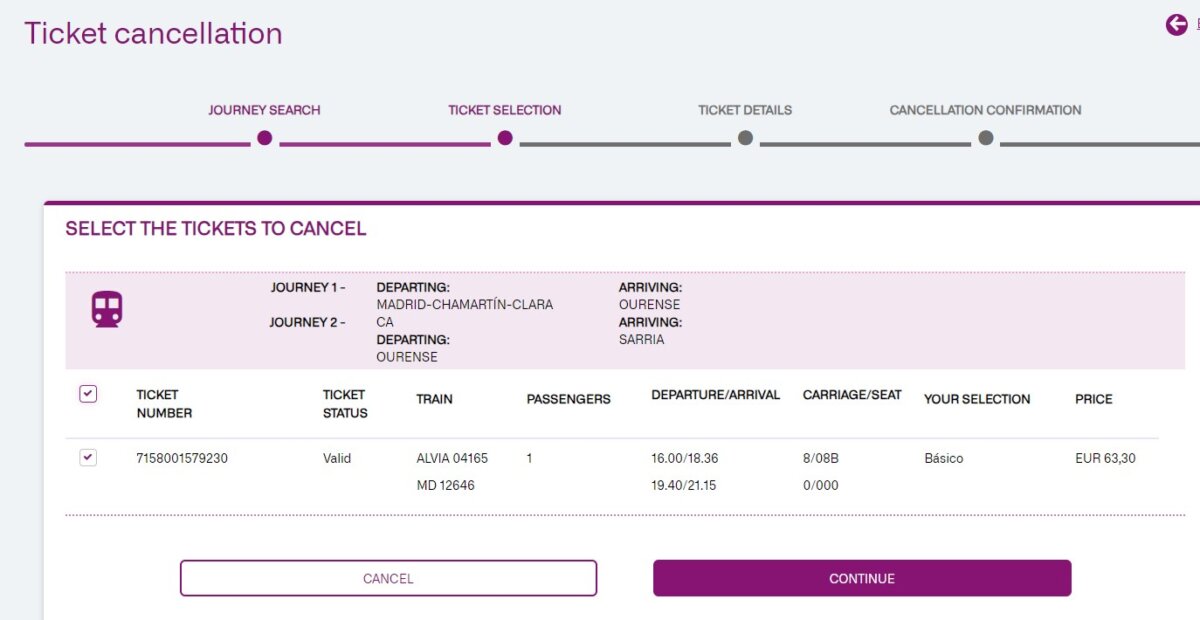Viewport: 1200px width, 620px height.
Task: Jump to Cancellation Confirmation step
Action: tap(985, 110)
